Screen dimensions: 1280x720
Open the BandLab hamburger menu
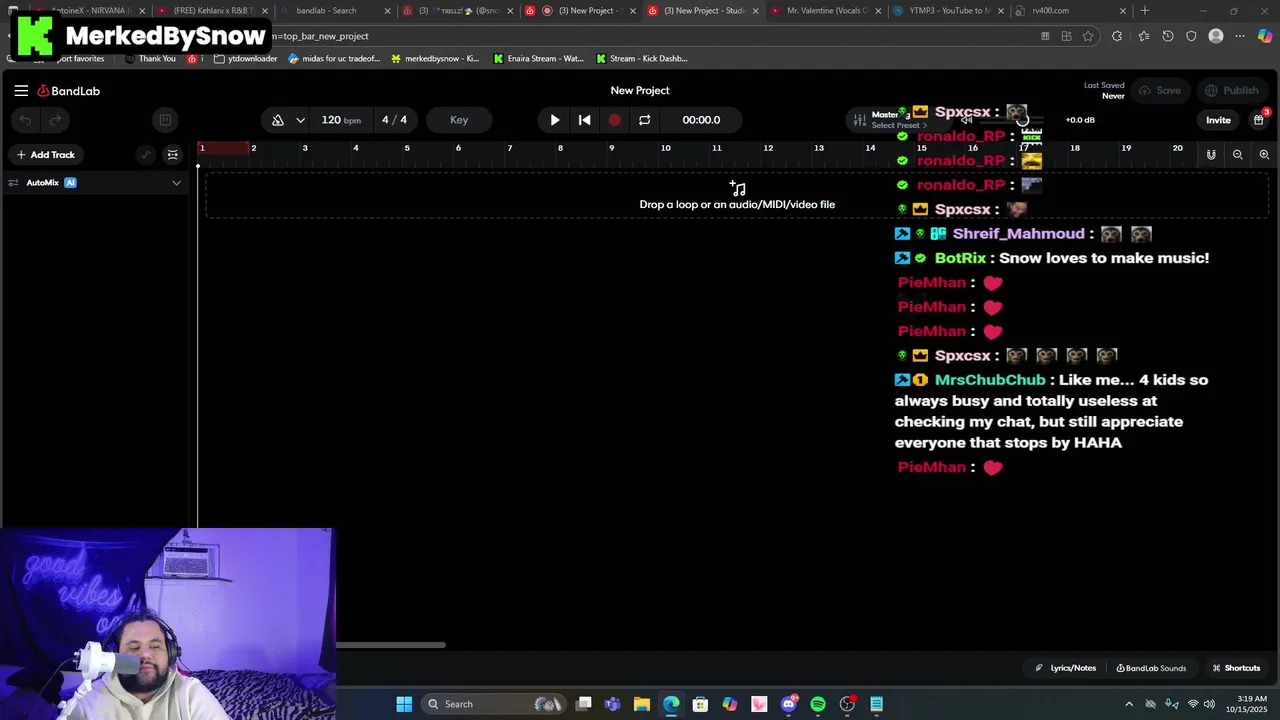(21, 91)
